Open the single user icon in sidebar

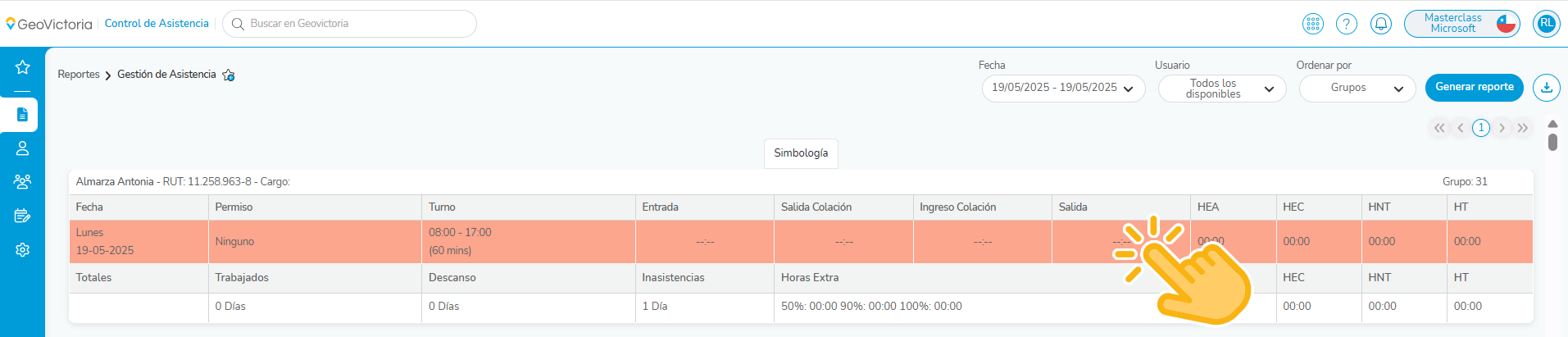[x=22, y=148]
